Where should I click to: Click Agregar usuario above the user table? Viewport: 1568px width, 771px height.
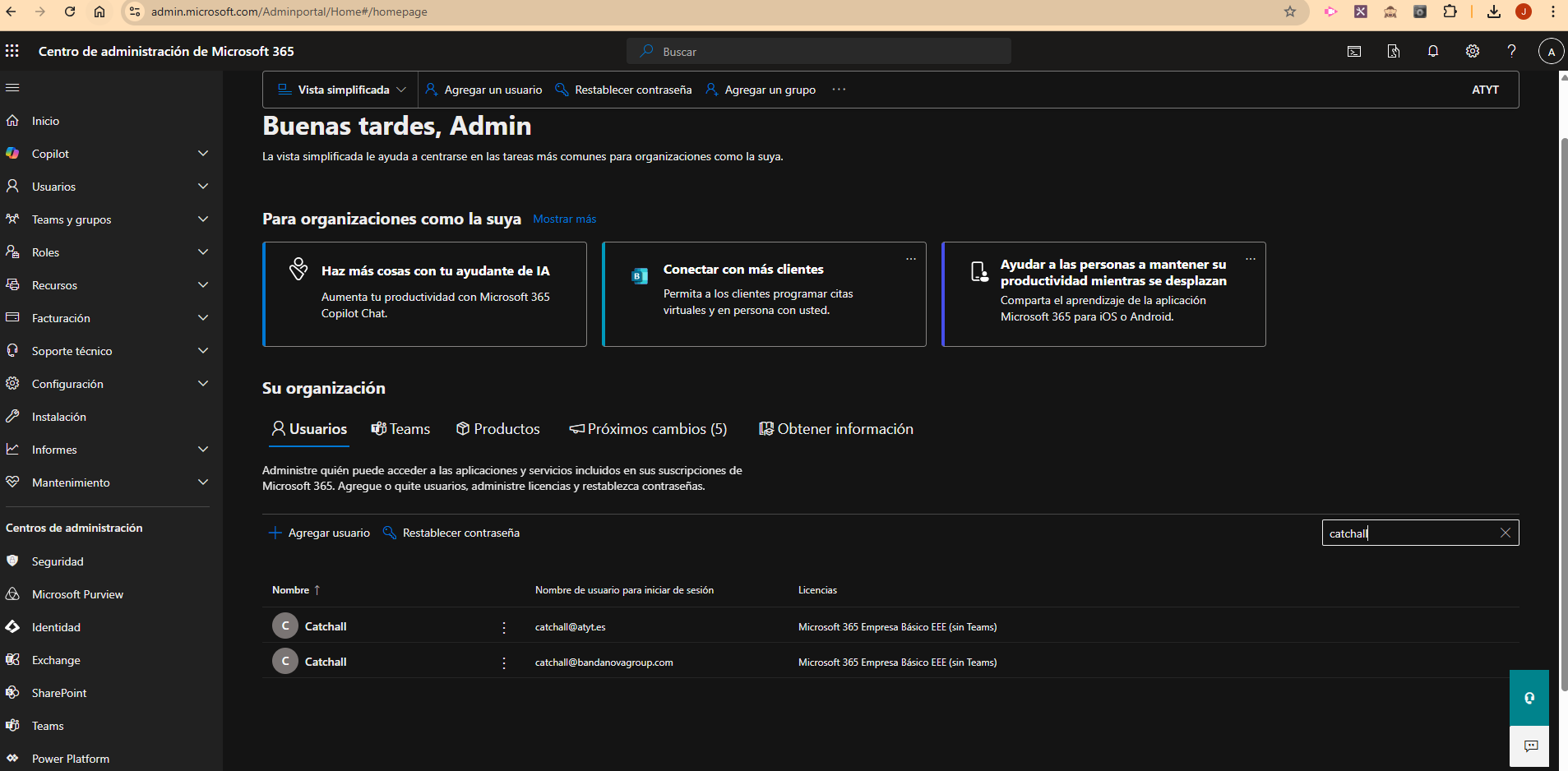tap(320, 533)
